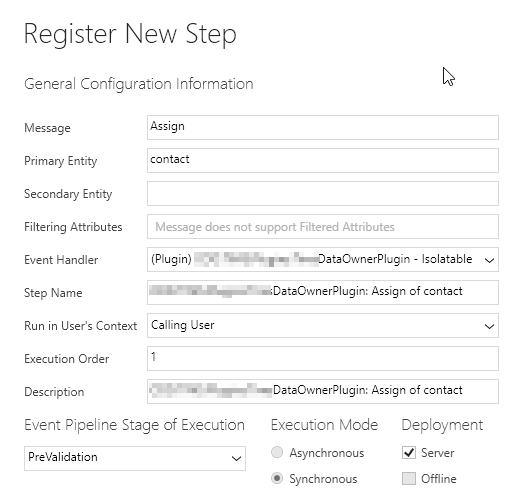This screenshot has height=497, width=516.
Task: Open the Event Handler plugin dropdown
Action: [x=323, y=259]
